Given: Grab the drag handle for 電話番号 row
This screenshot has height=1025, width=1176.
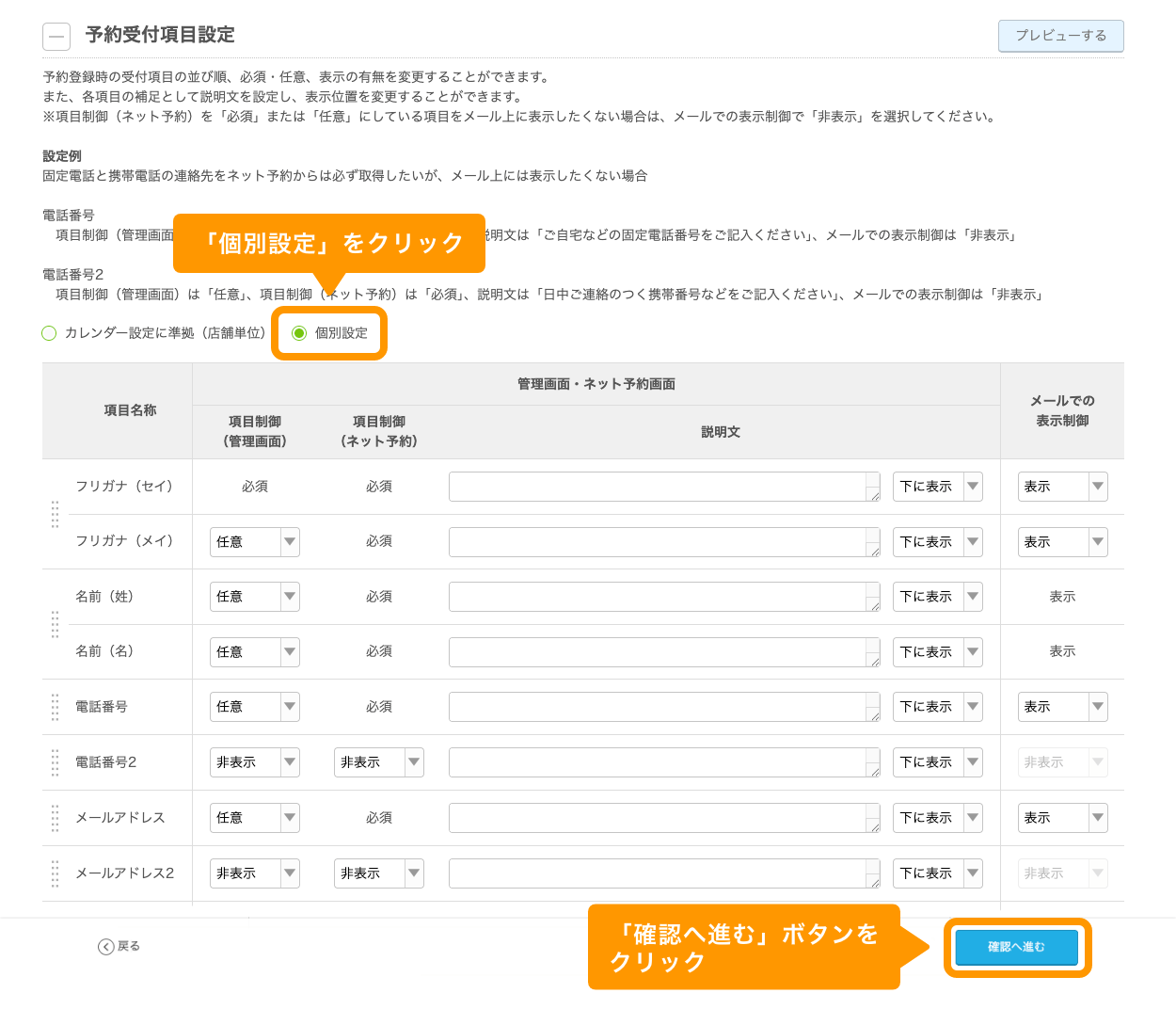Looking at the screenshot, I should point(55,707).
